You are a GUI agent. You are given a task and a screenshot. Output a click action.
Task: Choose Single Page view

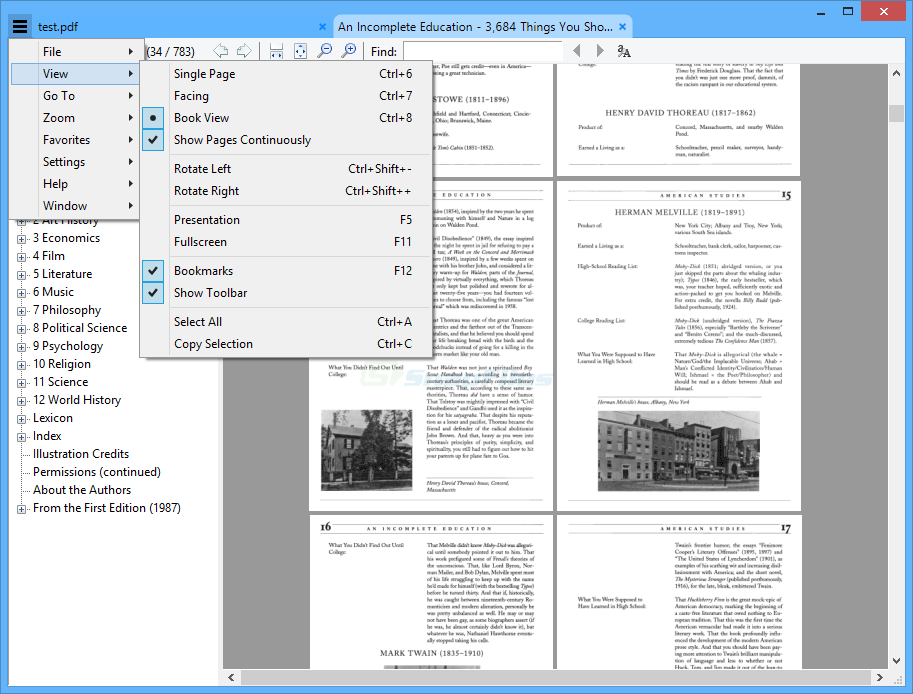tap(286, 74)
